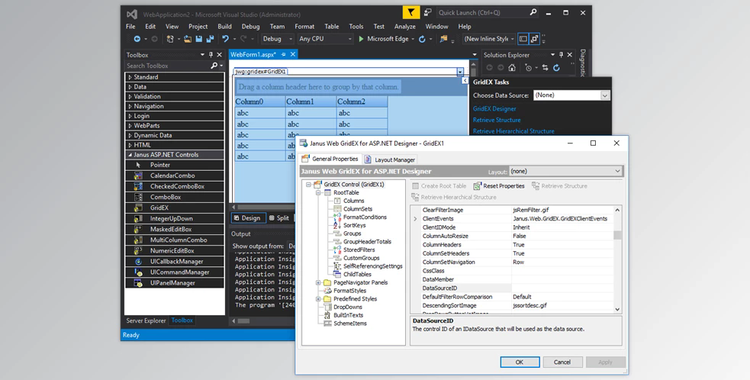
Task: Click the Retrieve Hierarchical Structure link
Action: click(x=513, y=131)
